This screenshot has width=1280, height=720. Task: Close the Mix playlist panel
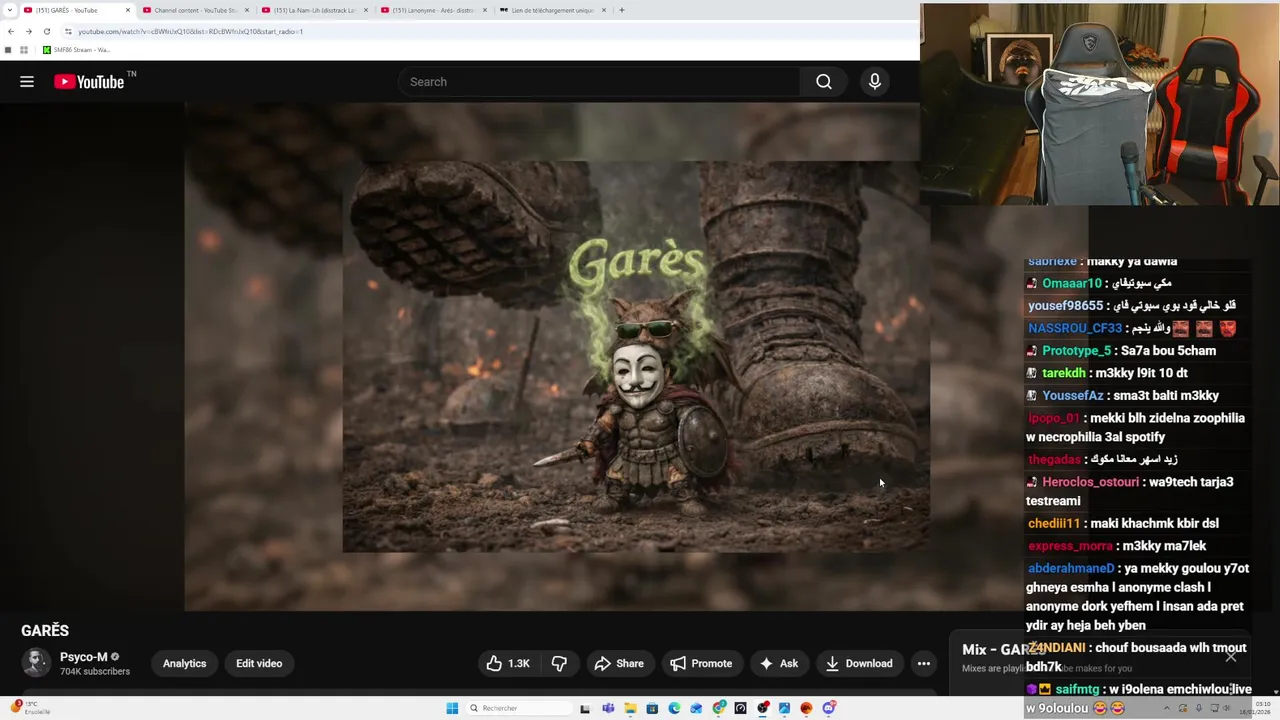tap(1231, 657)
